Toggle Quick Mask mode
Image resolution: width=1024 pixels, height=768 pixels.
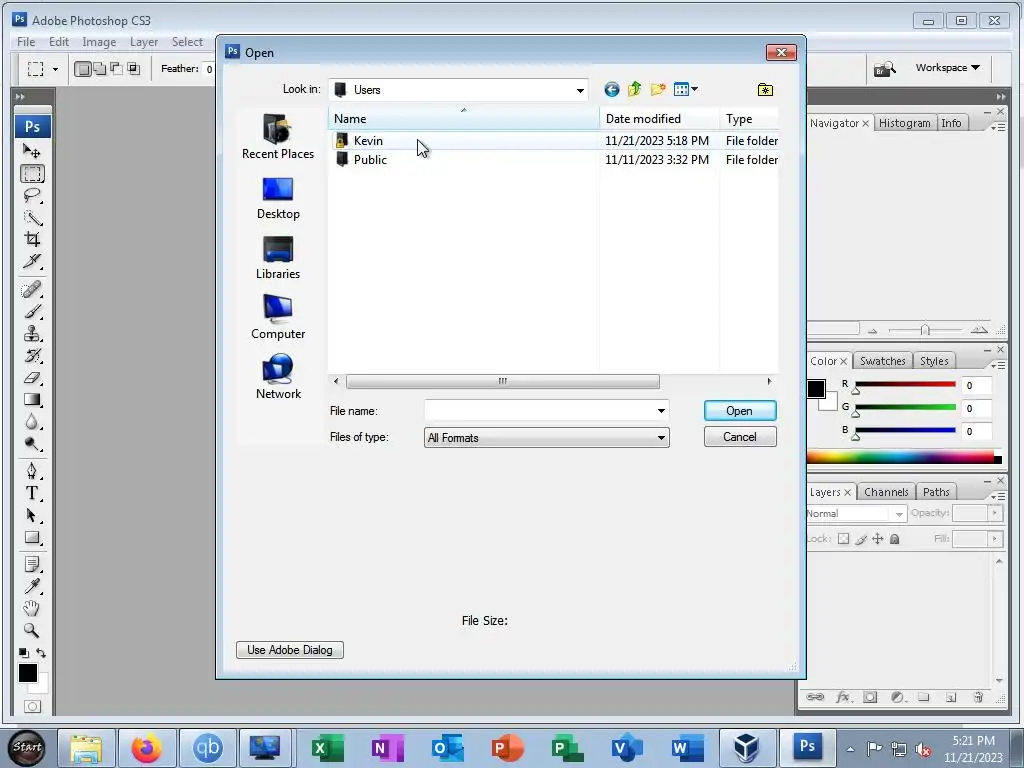click(32, 707)
